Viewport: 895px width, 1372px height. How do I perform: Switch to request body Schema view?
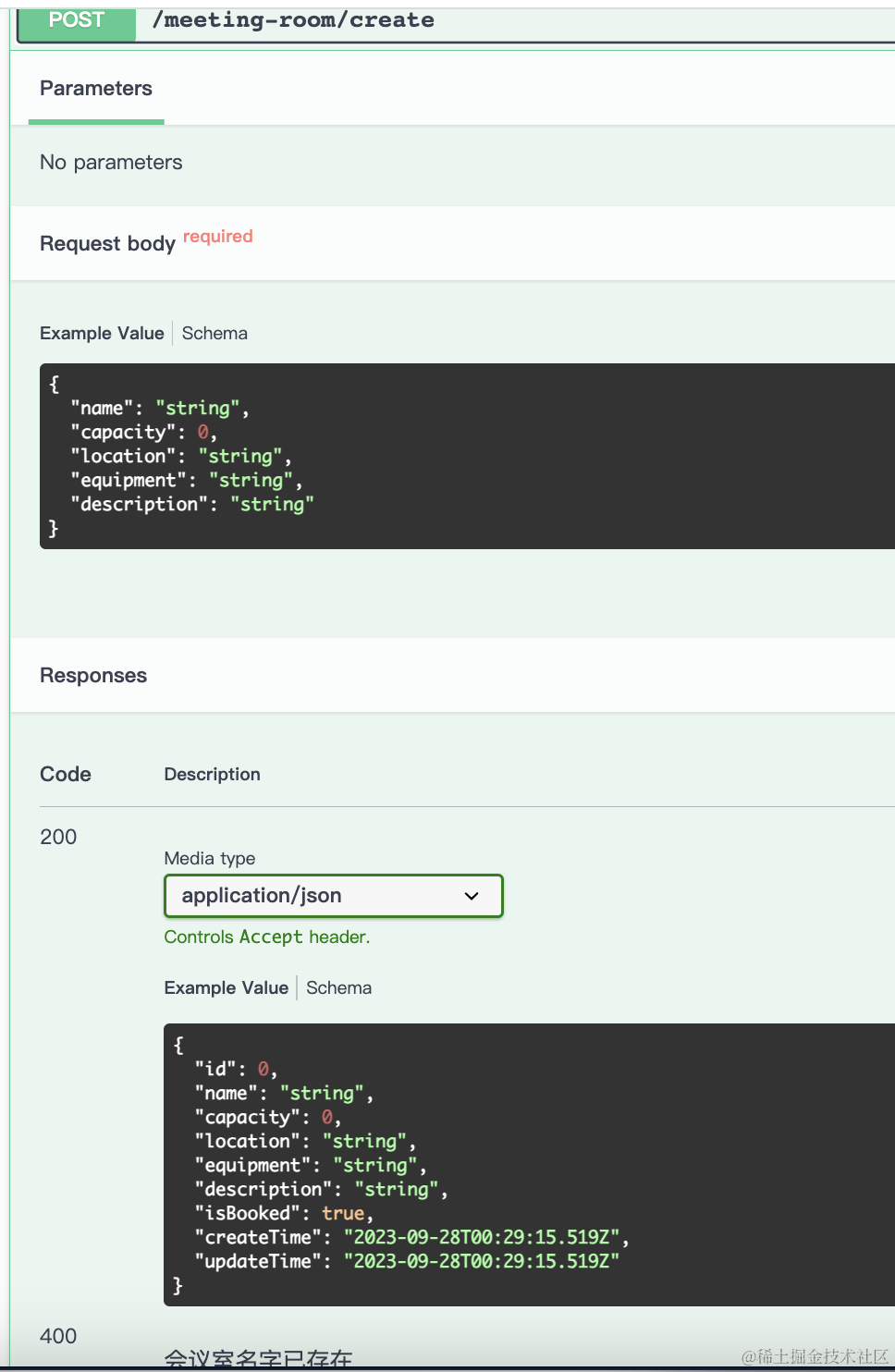[215, 334]
